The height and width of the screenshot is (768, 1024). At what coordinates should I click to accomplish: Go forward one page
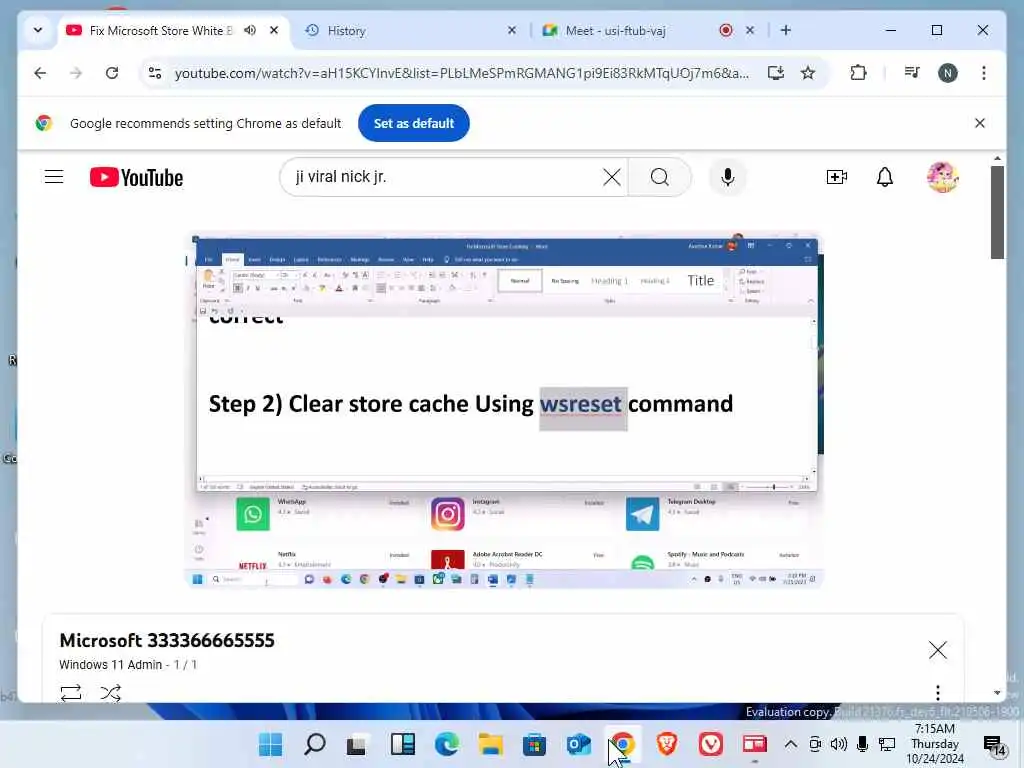pyautogui.click(x=76, y=73)
